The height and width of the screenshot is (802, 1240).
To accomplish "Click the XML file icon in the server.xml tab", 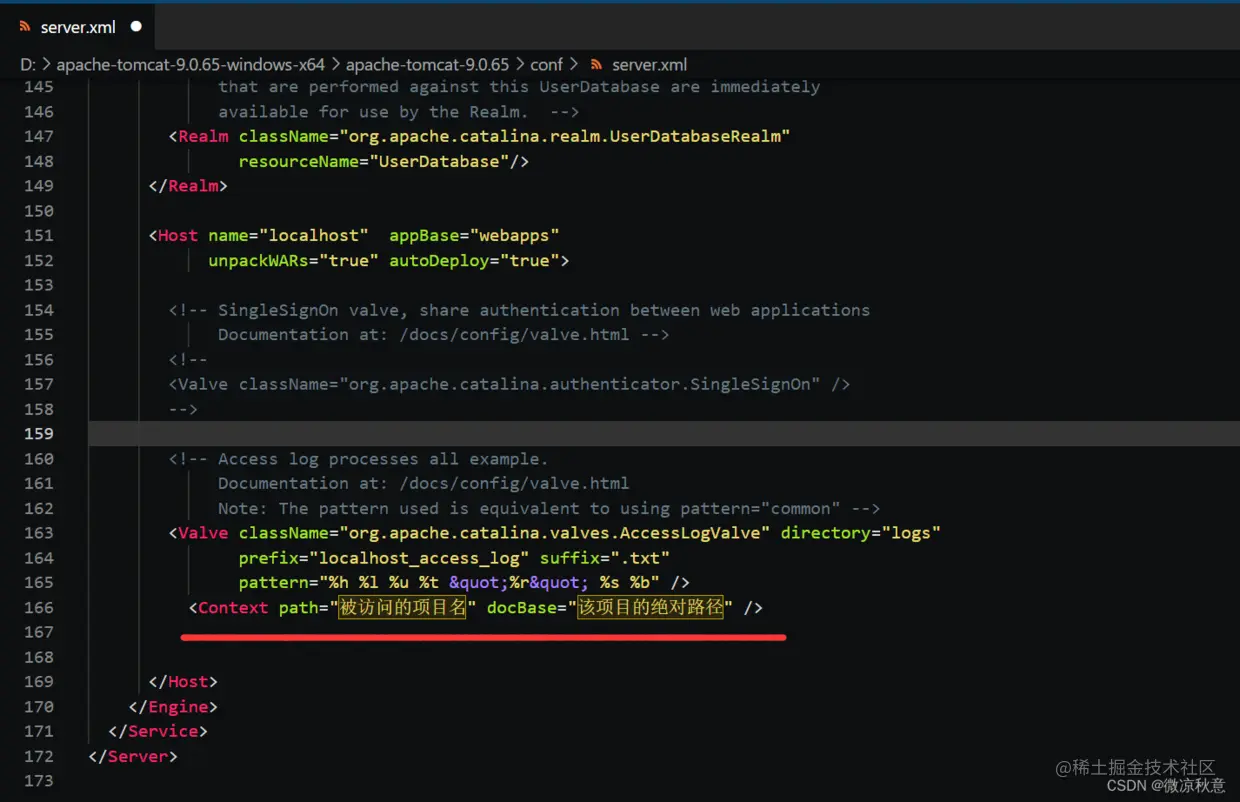I will tap(24, 27).
